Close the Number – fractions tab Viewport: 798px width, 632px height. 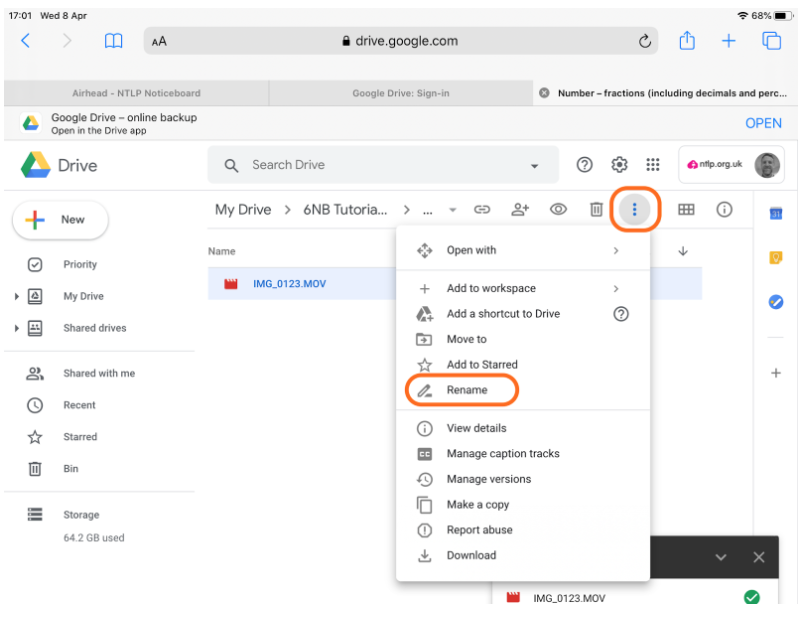point(544,93)
